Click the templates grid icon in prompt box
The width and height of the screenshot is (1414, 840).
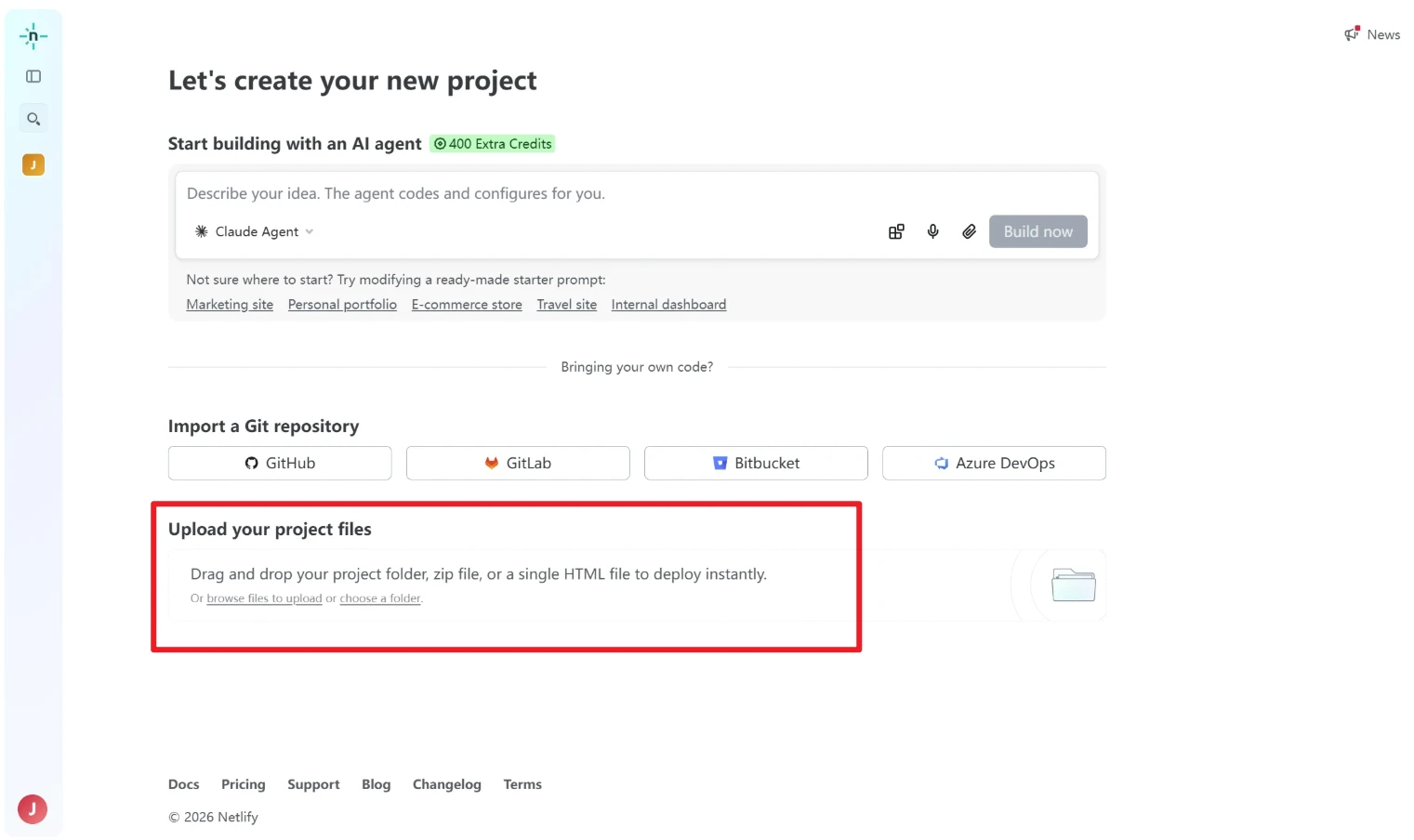click(895, 231)
